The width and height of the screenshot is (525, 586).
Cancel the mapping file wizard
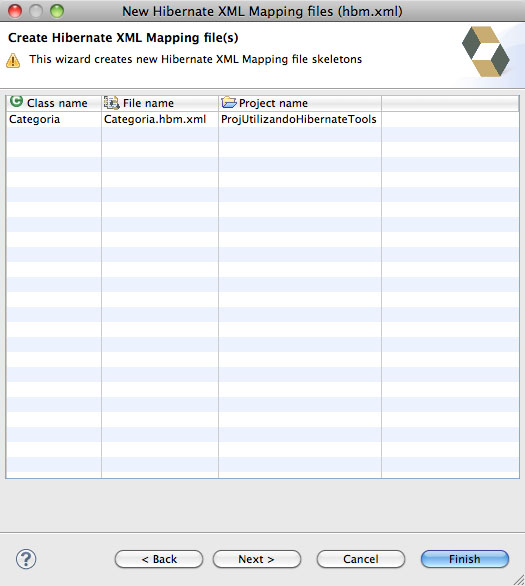[361, 559]
